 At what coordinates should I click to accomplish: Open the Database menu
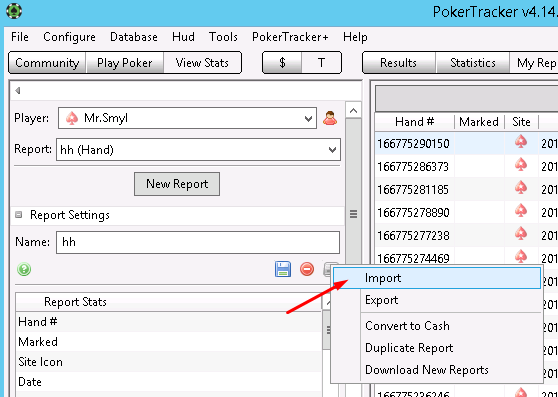click(134, 37)
